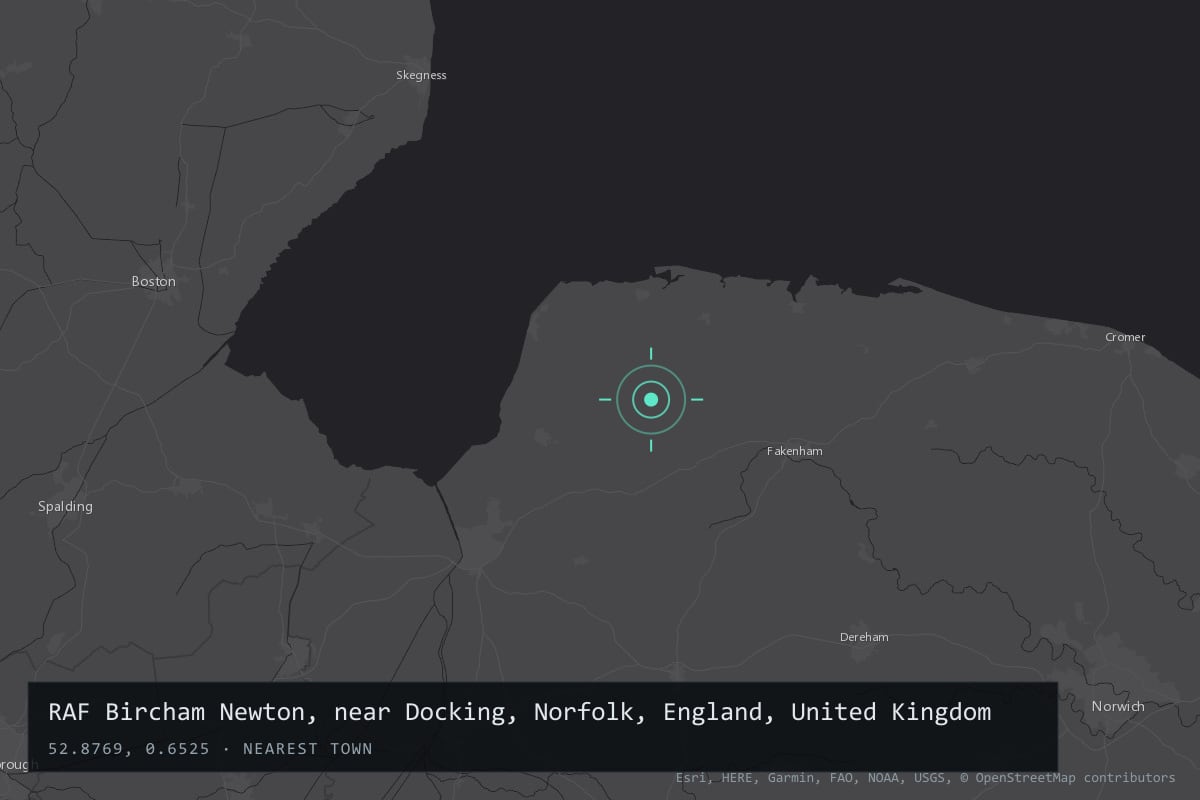The image size is (1200, 800).
Task: Click the NEAREST TOWN caption
Action: [307, 748]
